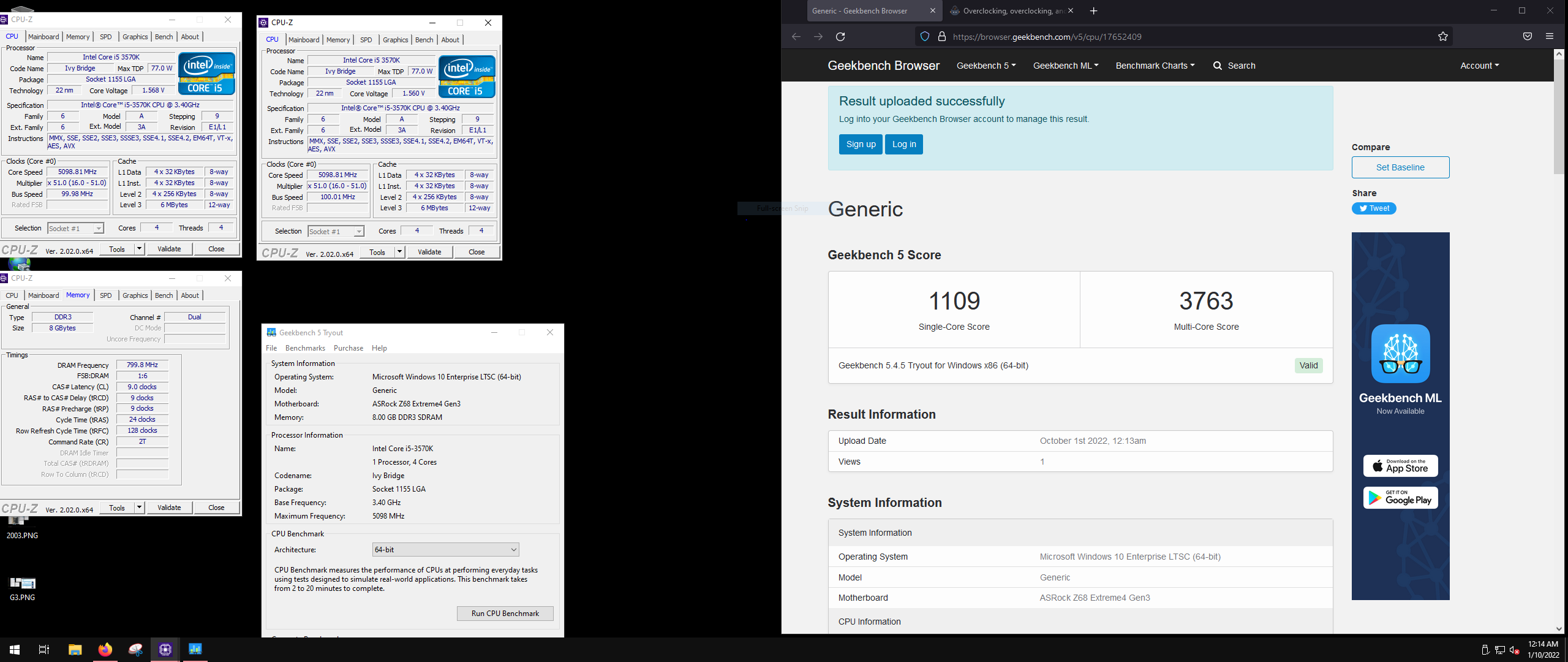Open a new browser tab with plus icon
Screen dimensions: 1568x662
(1094, 11)
